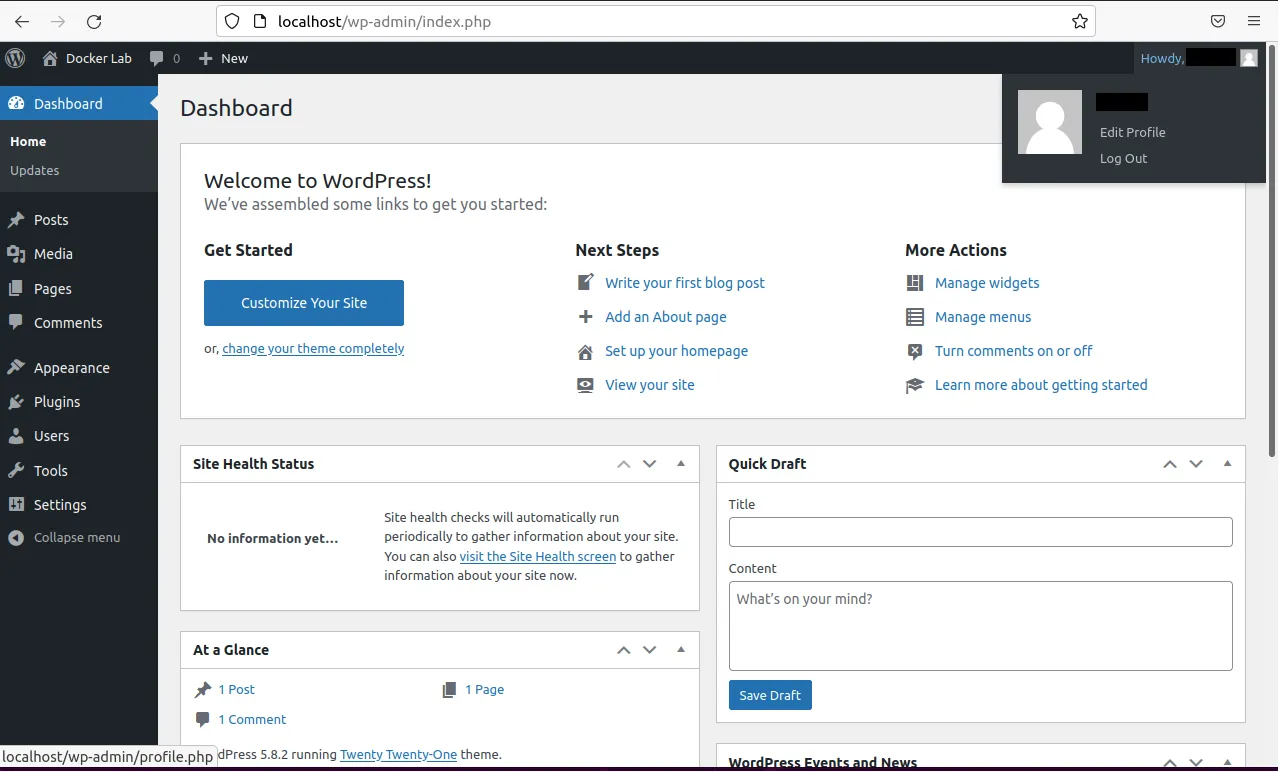Toggle At a Glance panel collapse triangle

coord(681,650)
